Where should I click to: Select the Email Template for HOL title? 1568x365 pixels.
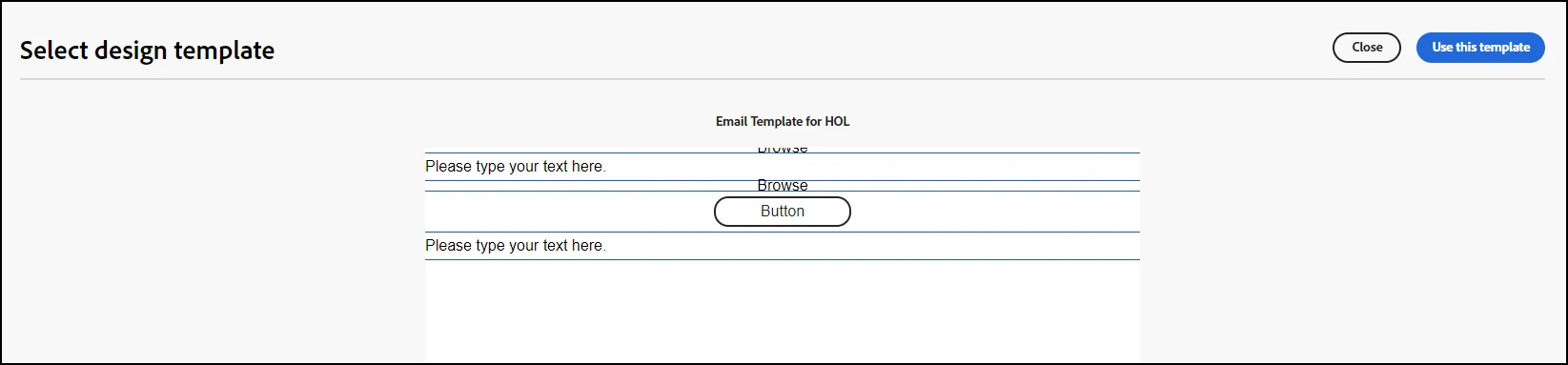783,122
